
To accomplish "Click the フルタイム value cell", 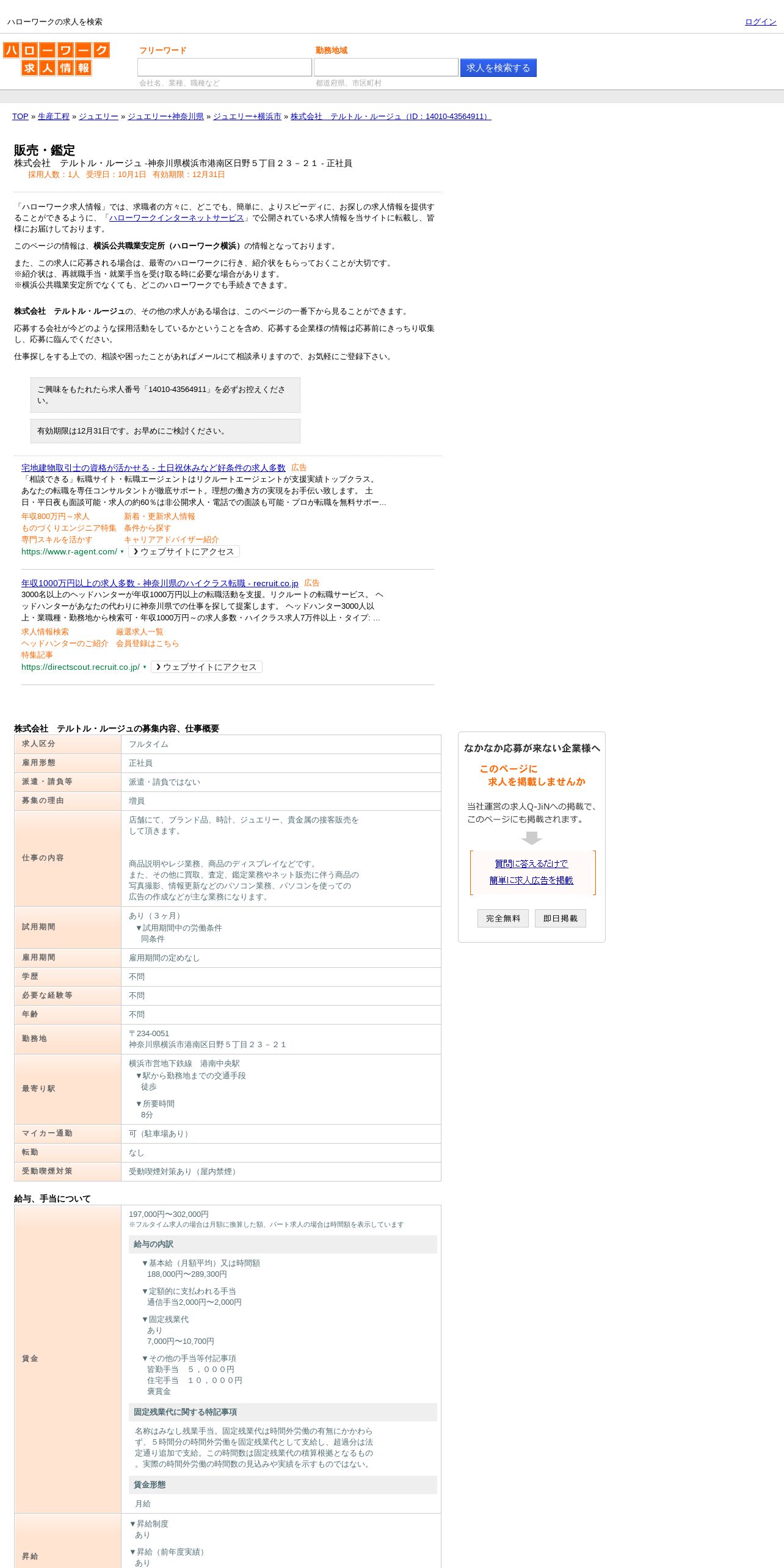I will click(281, 744).
